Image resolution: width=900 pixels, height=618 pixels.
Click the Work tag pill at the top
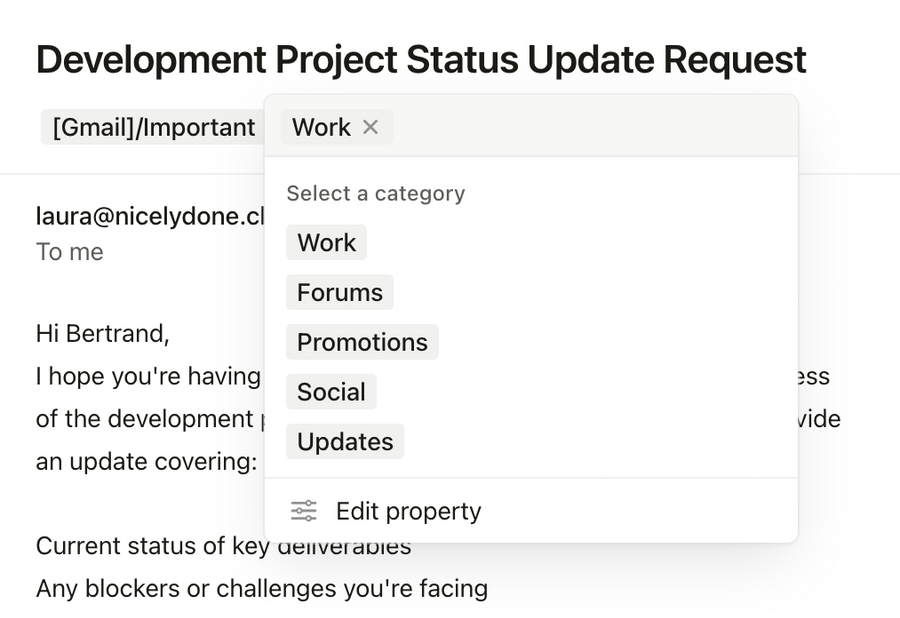(321, 127)
